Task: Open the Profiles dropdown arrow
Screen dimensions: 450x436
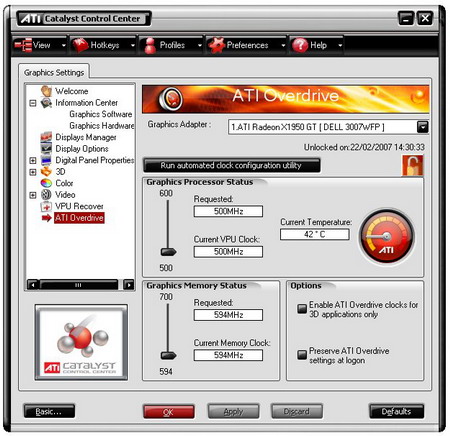Action: (x=200, y=45)
